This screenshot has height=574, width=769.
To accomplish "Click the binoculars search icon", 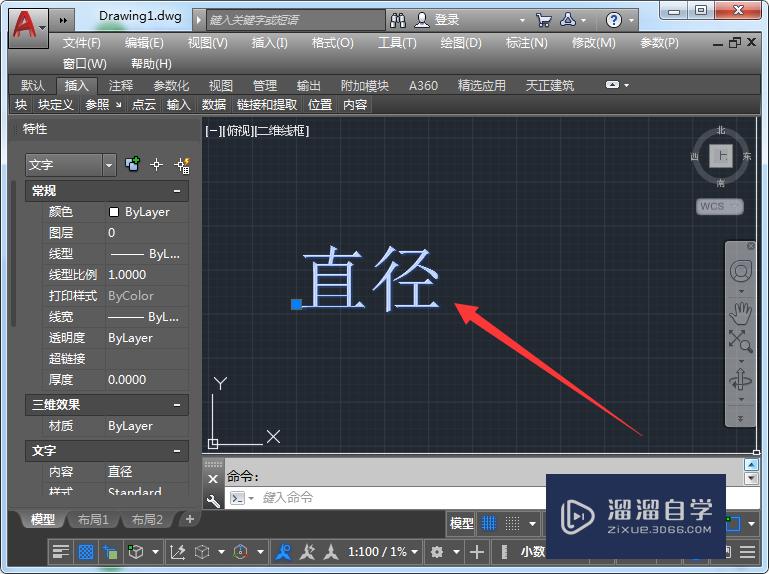I will [x=398, y=20].
